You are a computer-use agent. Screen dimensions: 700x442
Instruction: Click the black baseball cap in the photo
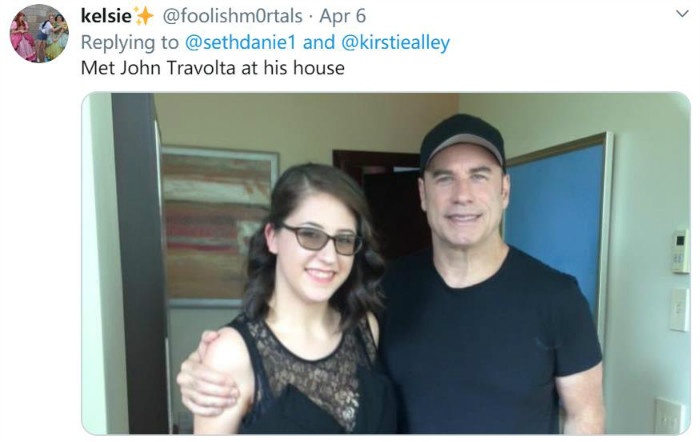click(x=462, y=142)
